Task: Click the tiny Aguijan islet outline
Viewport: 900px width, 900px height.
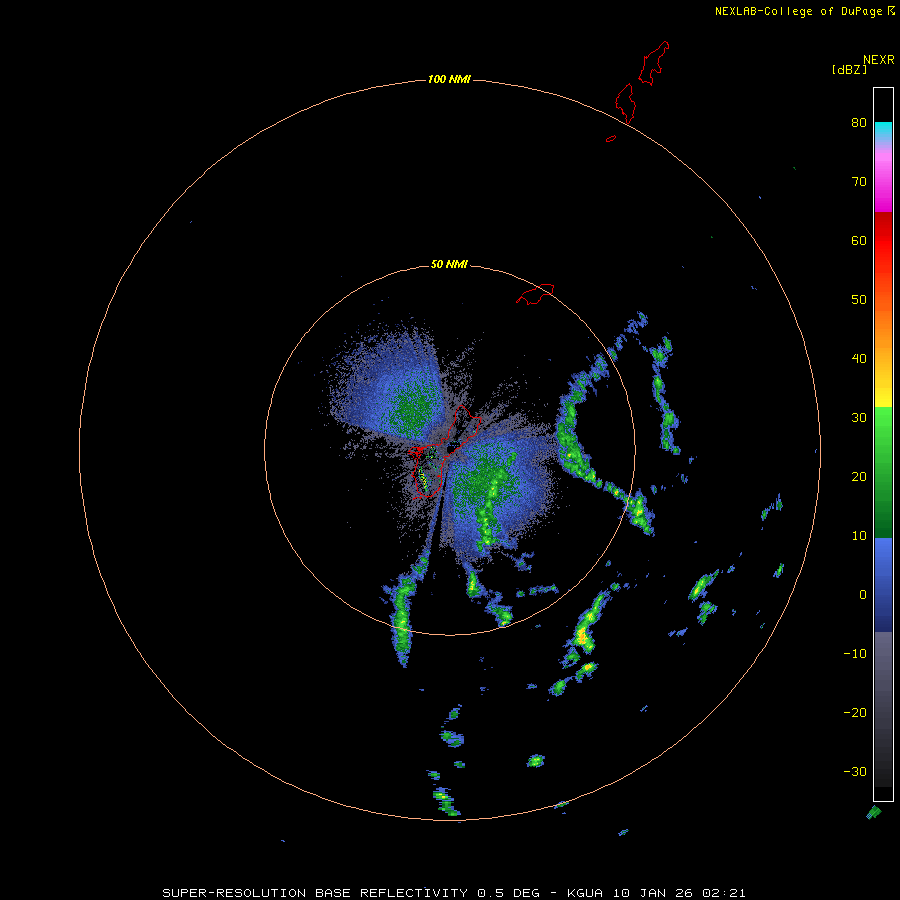Action: tap(611, 138)
